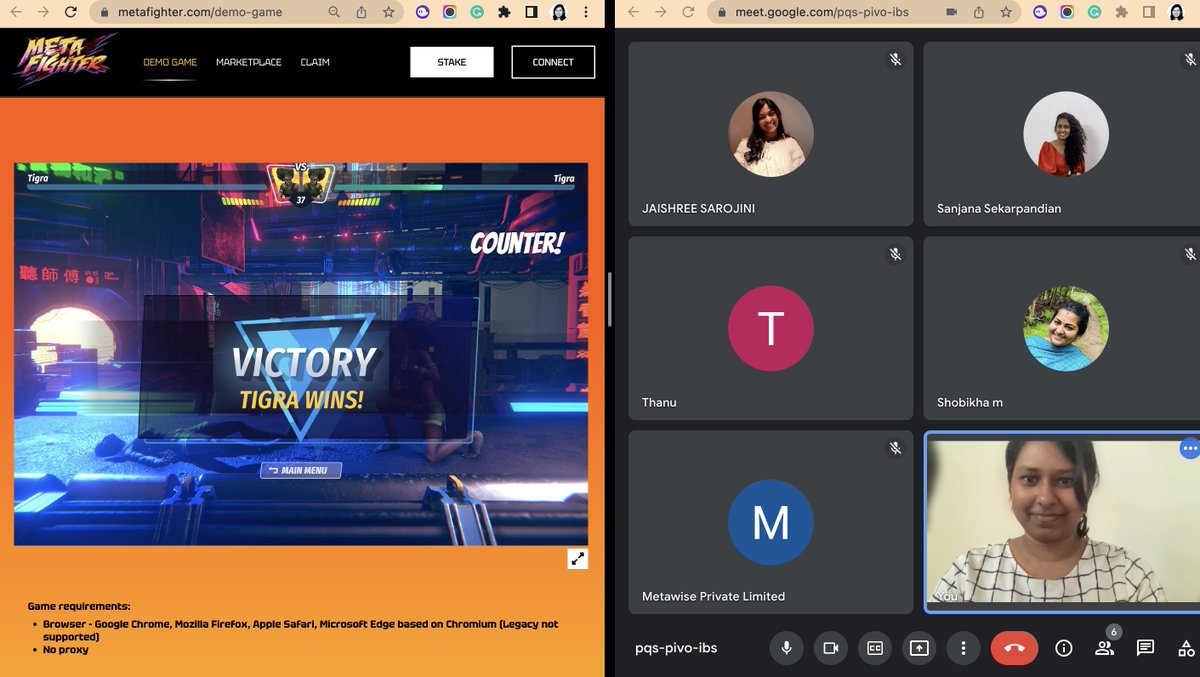Reload the metafighter demo-game page
The height and width of the screenshot is (677, 1200).
(x=70, y=12)
